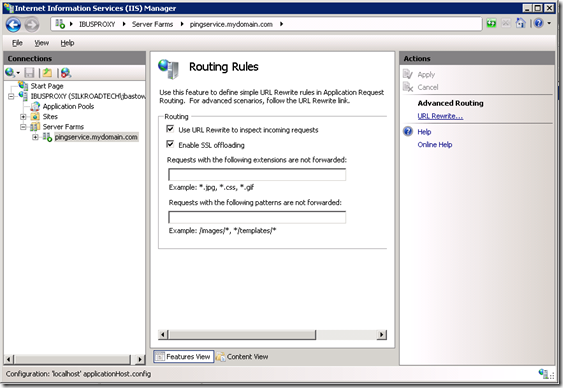This screenshot has width=563, height=388.
Task: Click the Save icon in the Connections toolbar
Action: [x=29, y=73]
